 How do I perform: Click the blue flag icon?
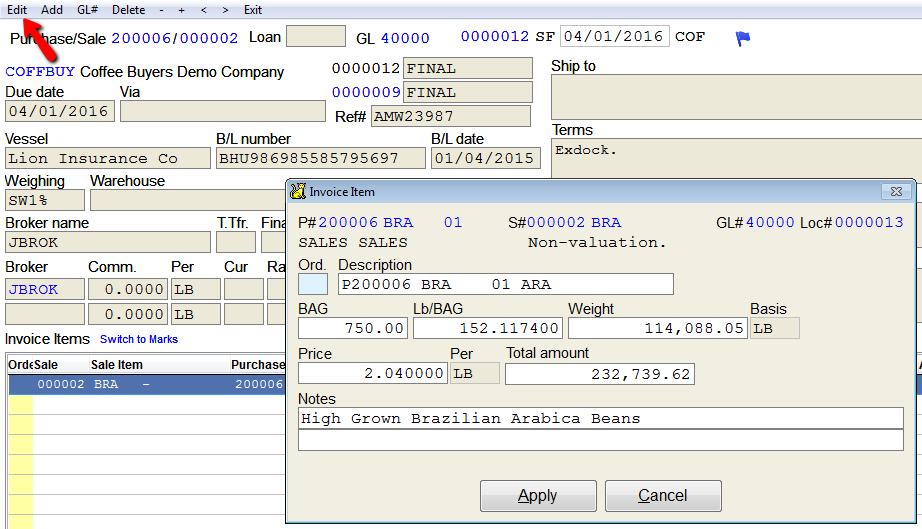[x=743, y=38]
